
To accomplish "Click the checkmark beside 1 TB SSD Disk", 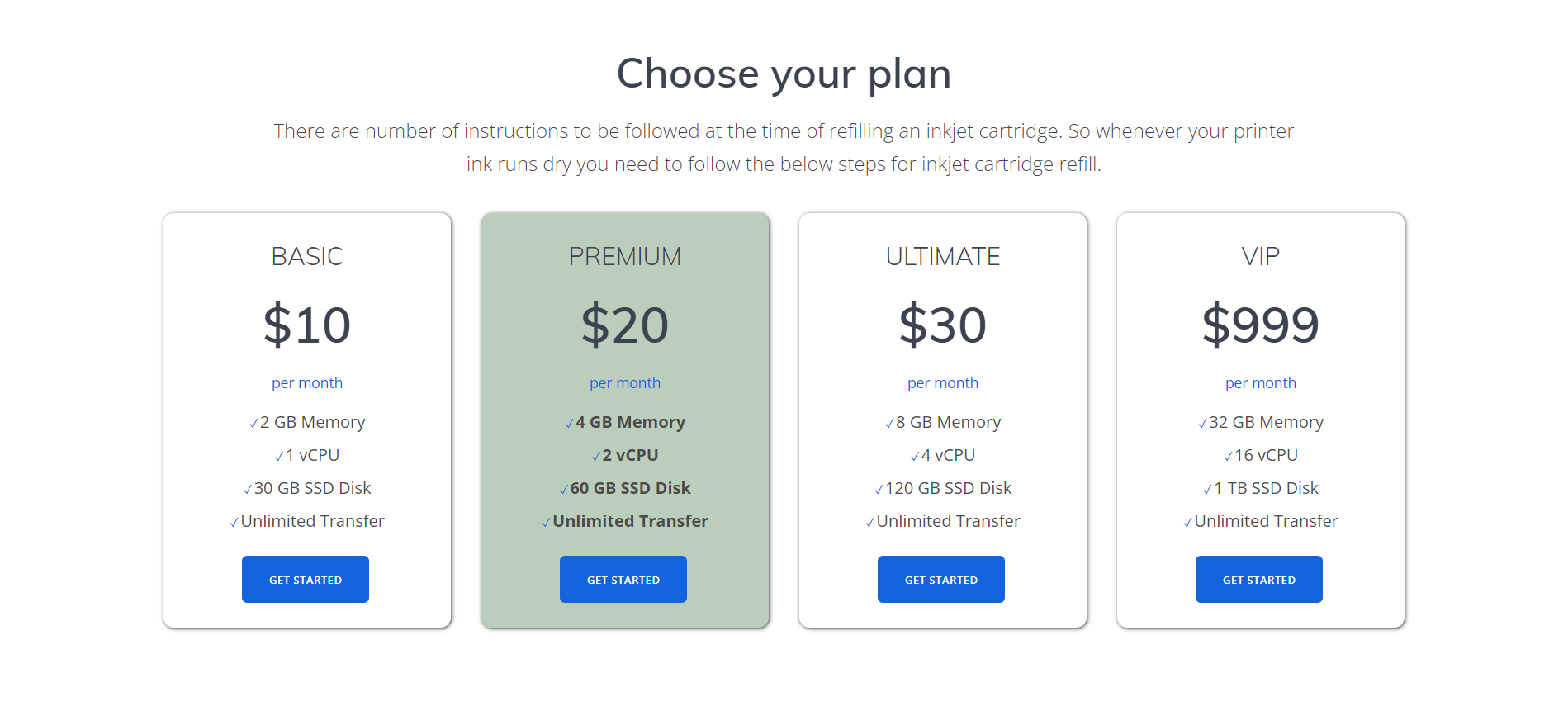I will pyautogui.click(x=1207, y=490).
